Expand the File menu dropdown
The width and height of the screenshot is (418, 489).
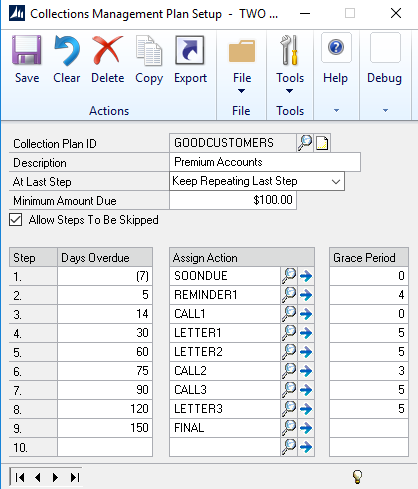[242, 83]
